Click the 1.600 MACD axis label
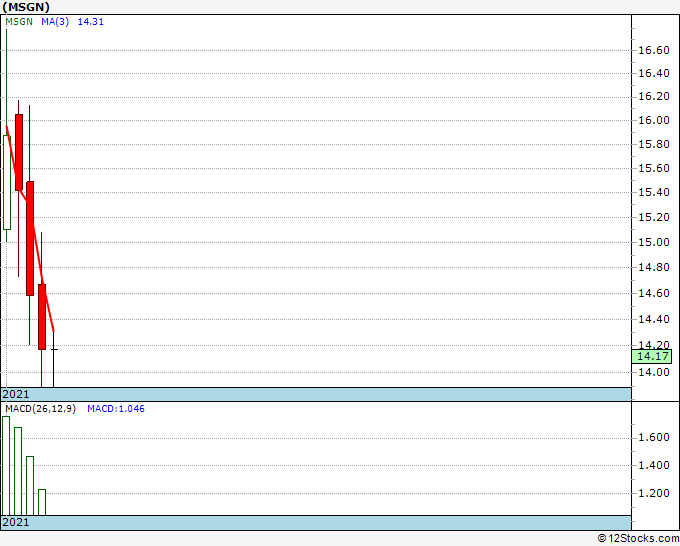 (654, 437)
